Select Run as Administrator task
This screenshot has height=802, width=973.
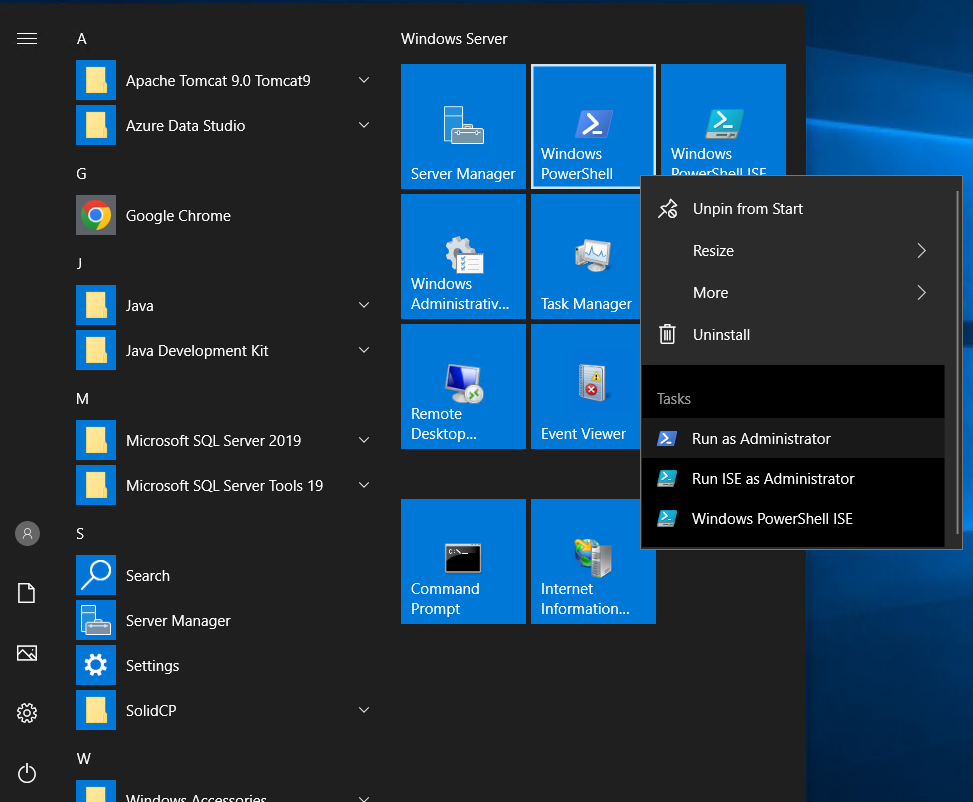[x=793, y=438]
